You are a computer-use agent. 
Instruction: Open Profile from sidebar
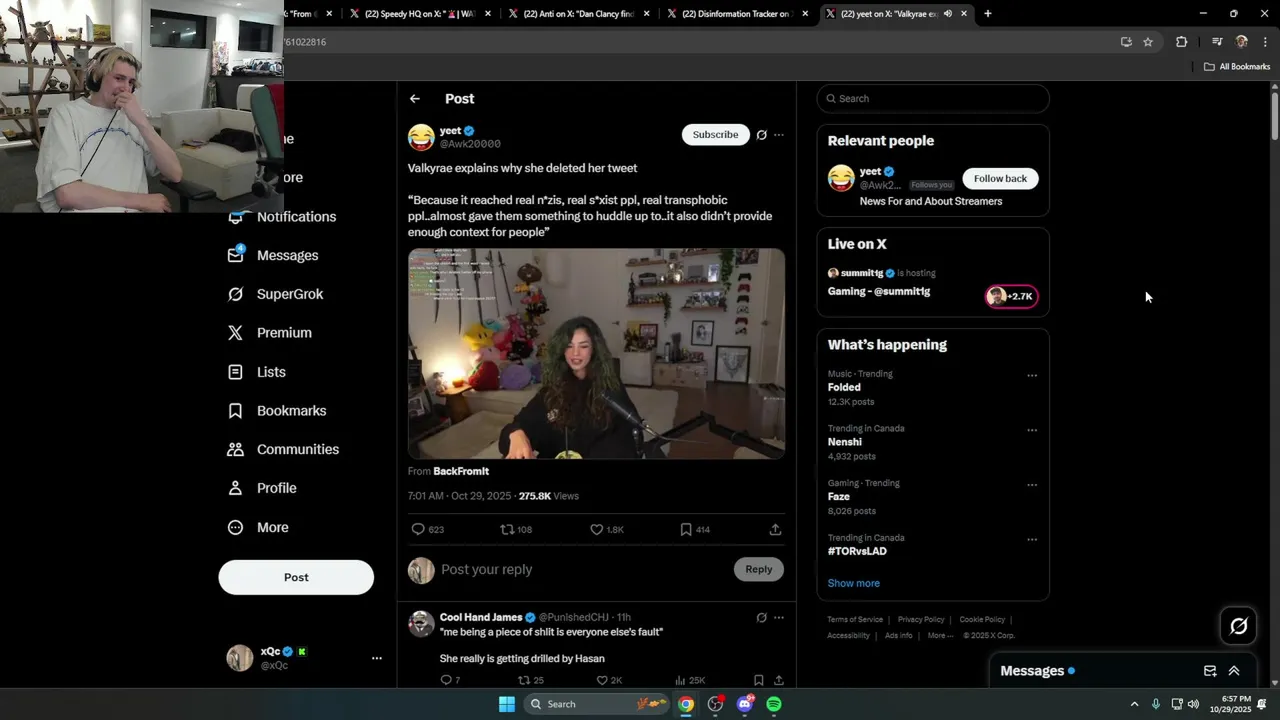pyautogui.click(x=262, y=488)
